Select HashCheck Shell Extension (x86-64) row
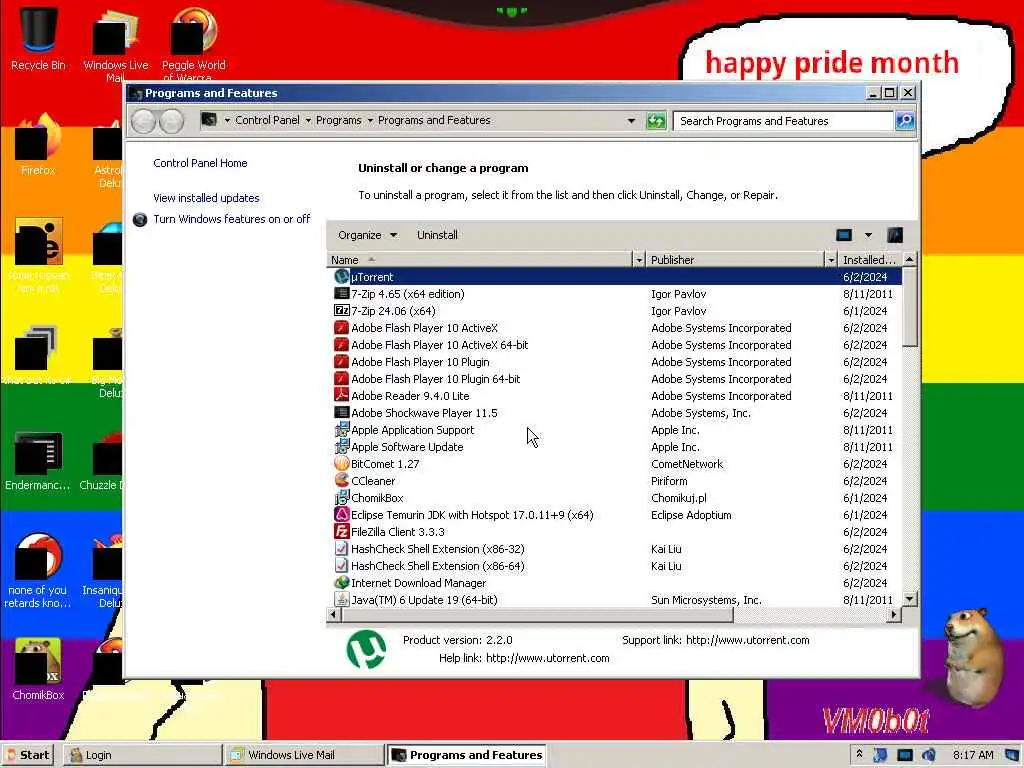This screenshot has height=768, width=1024. tap(614, 566)
